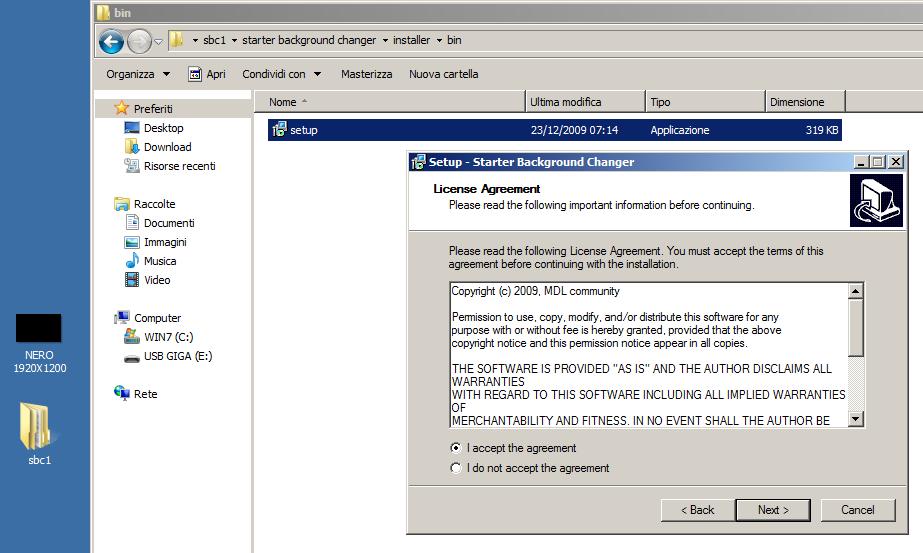Open the Condividi con menu
This screenshot has height=553, width=923.
tap(281, 74)
